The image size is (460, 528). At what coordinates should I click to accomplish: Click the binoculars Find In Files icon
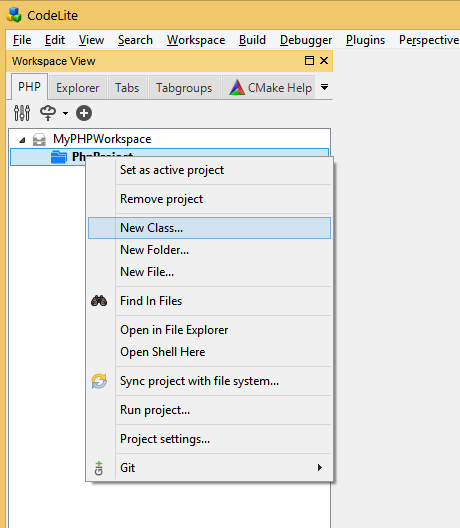[x=99, y=301]
